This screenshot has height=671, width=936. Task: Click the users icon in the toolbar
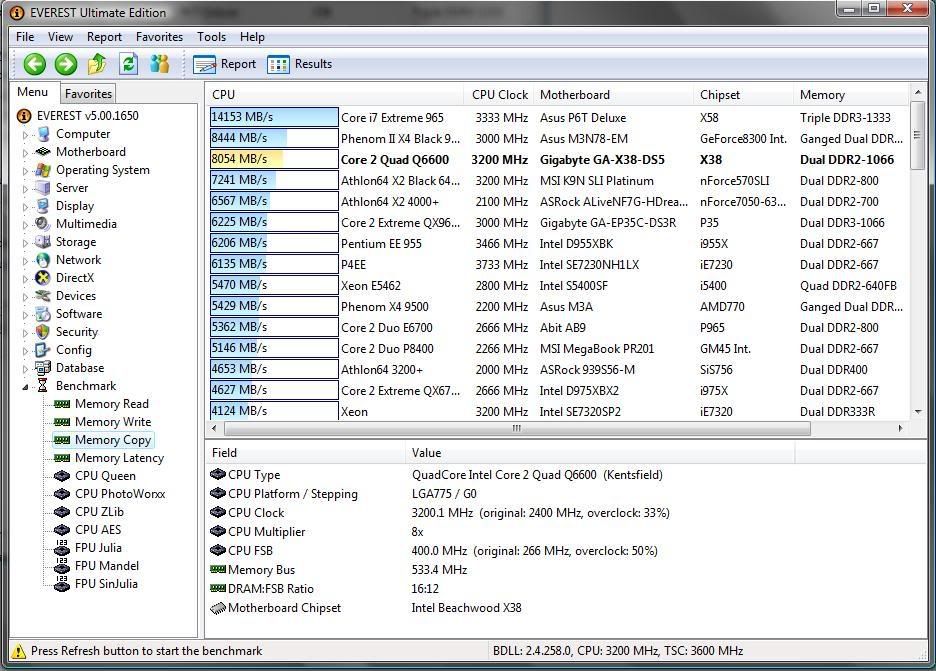point(159,64)
